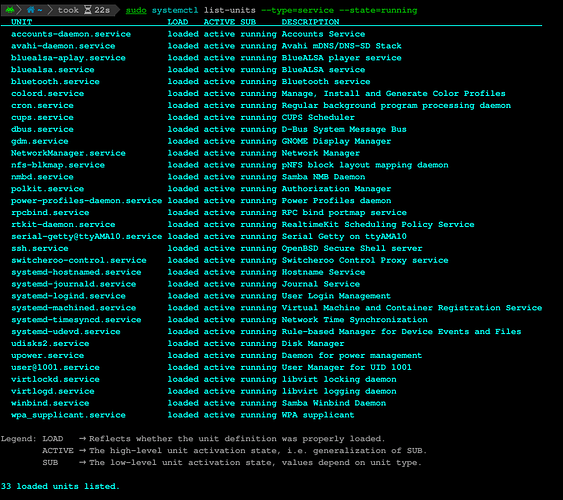Screen dimensions: 563x500
Task: Click 'D-Bus System Message Bus' description
Action: click(344, 129)
